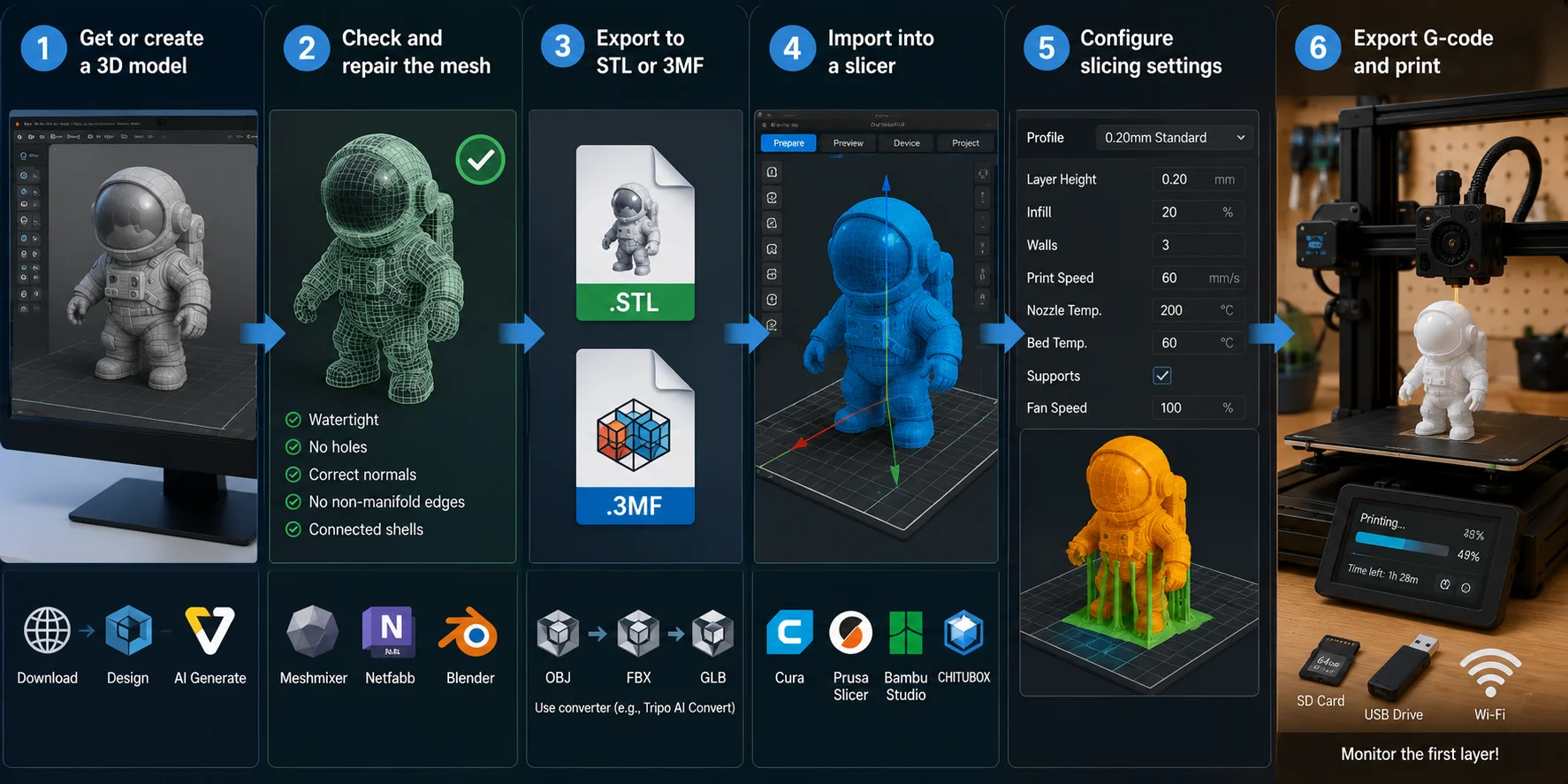1568x784 pixels.
Task: Choose the AI Generate icon
Action: tap(210, 630)
